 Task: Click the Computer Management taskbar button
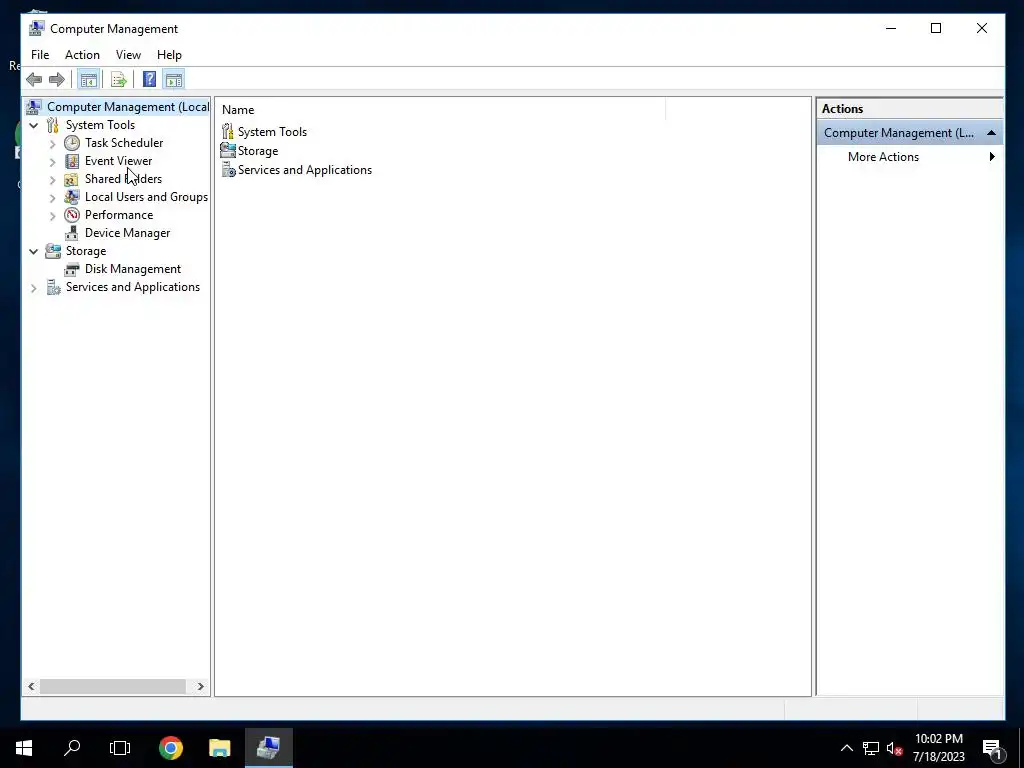pos(268,748)
